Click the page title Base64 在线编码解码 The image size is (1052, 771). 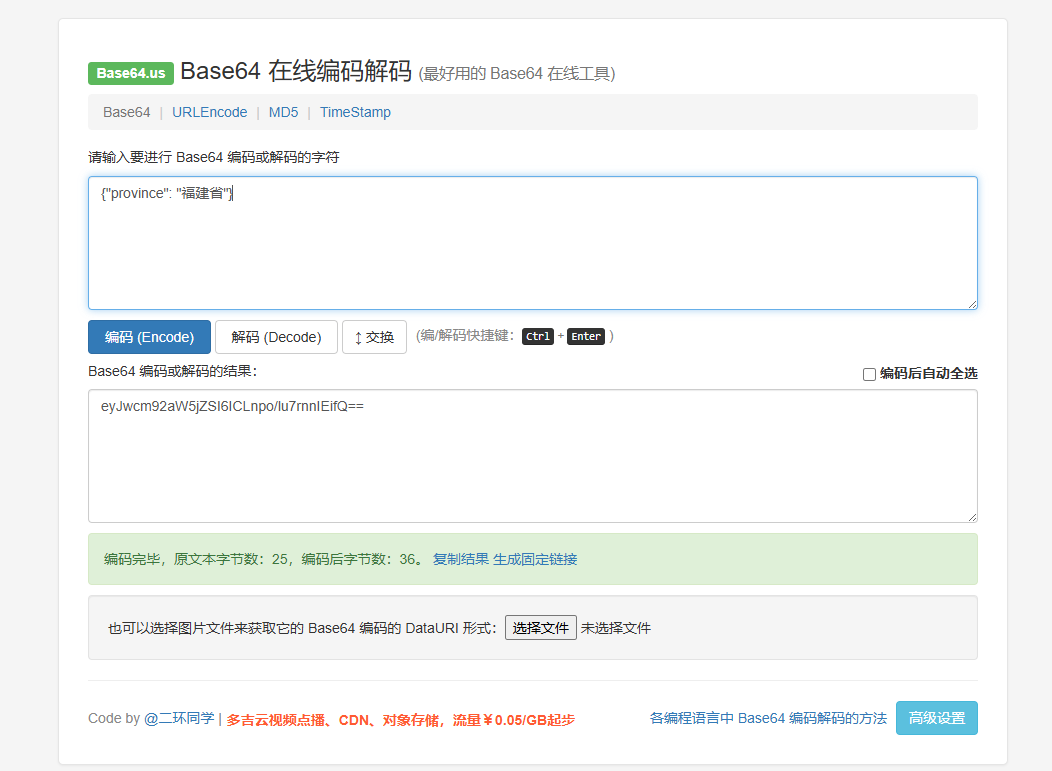296,70
